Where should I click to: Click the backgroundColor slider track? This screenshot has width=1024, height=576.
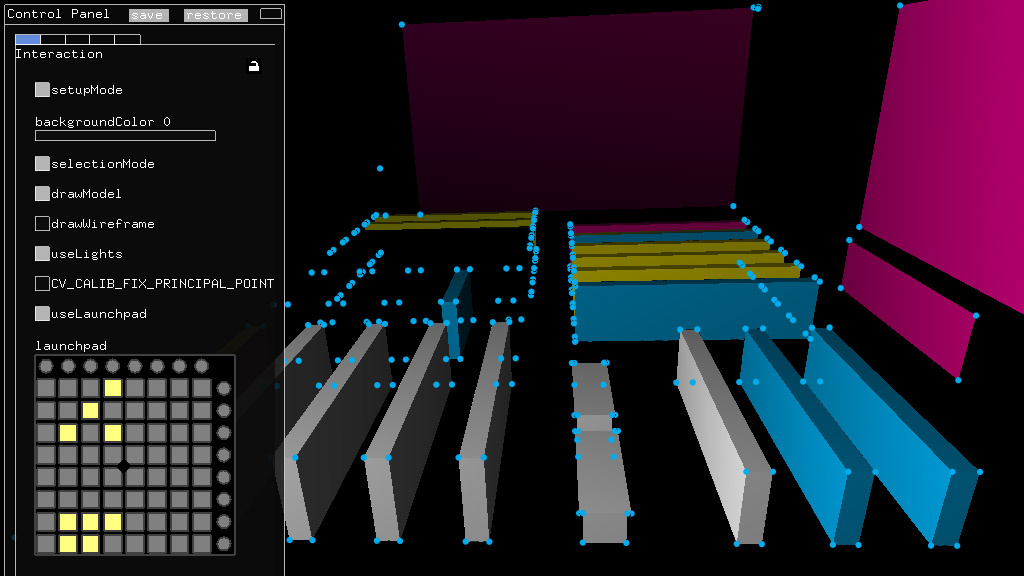pyautogui.click(x=125, y=136)
